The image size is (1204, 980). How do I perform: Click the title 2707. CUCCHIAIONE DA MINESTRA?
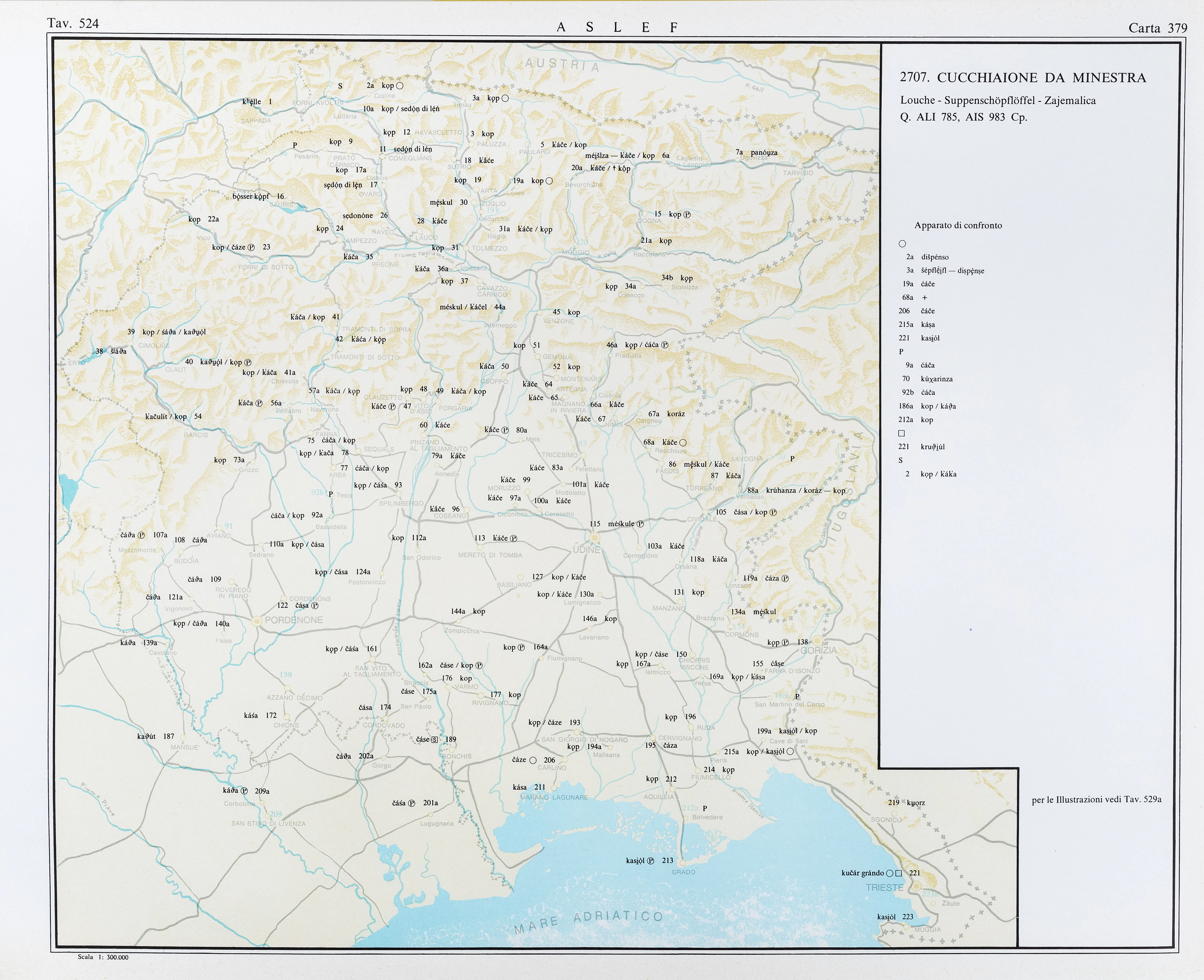click(x=1023, y=78)
